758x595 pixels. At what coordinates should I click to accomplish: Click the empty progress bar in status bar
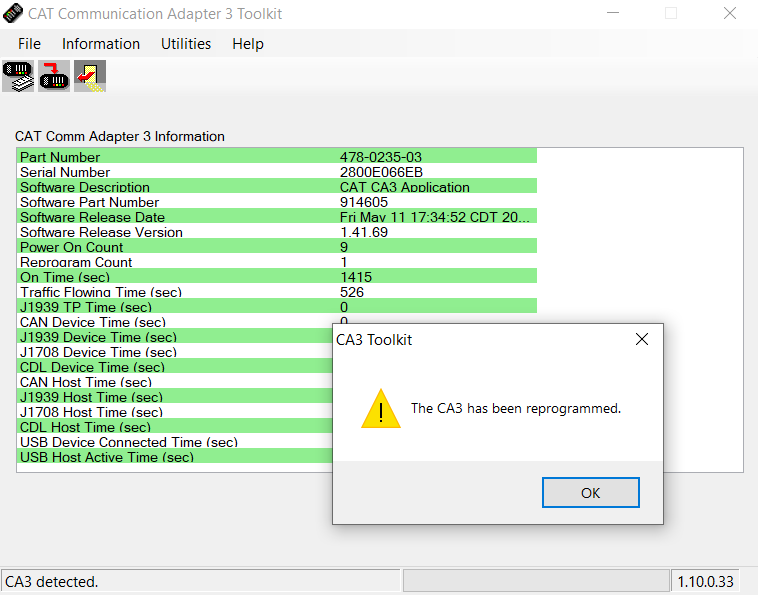pyautogui.click(x=536, y=580)
